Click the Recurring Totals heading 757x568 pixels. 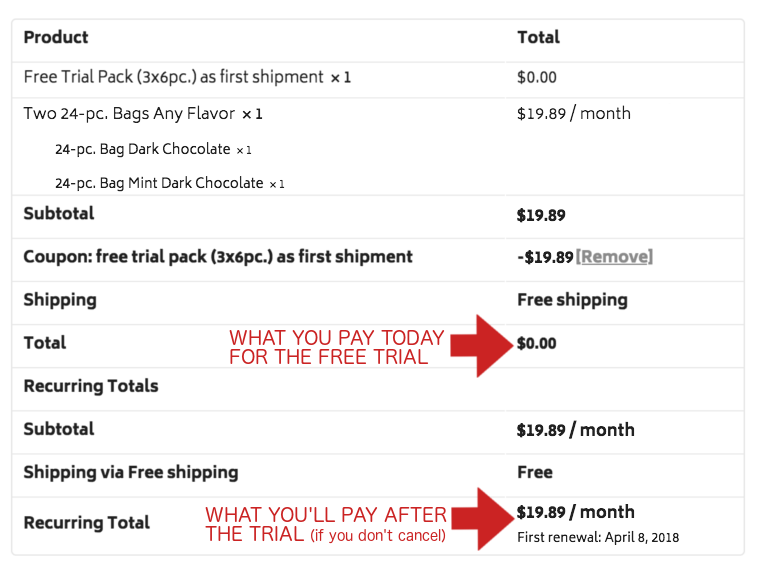[x=91, y=386]
